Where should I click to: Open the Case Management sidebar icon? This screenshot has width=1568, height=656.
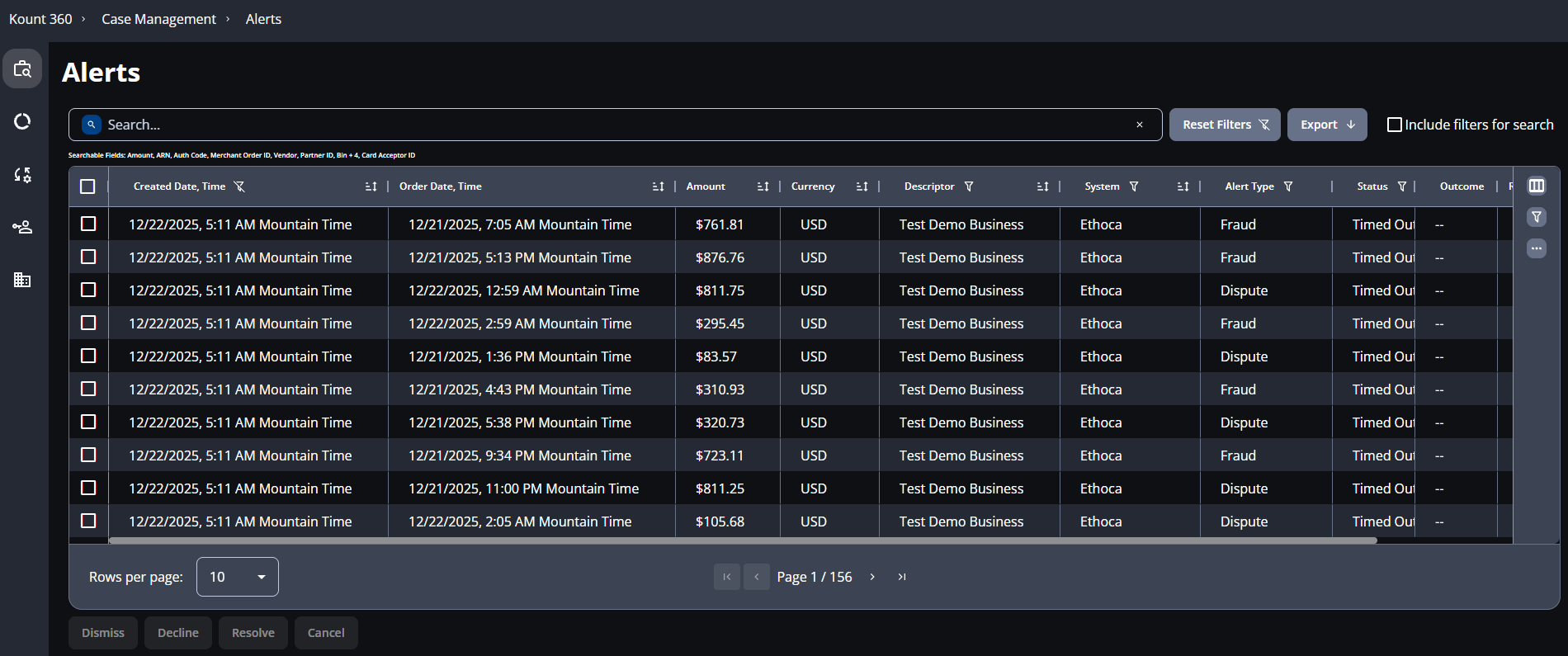tap(22, 68)
